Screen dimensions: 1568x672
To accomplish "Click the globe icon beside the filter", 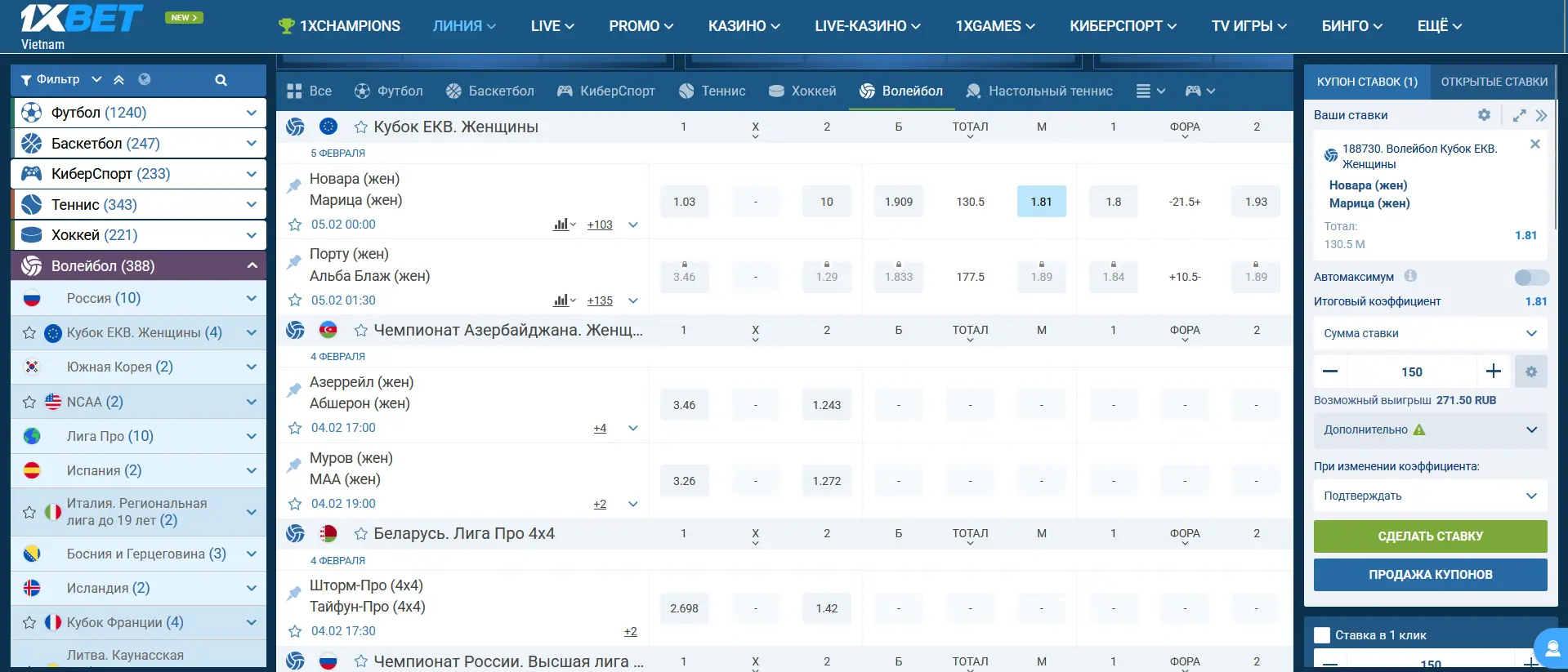I will pyautogui.click(x=145, y=79).
